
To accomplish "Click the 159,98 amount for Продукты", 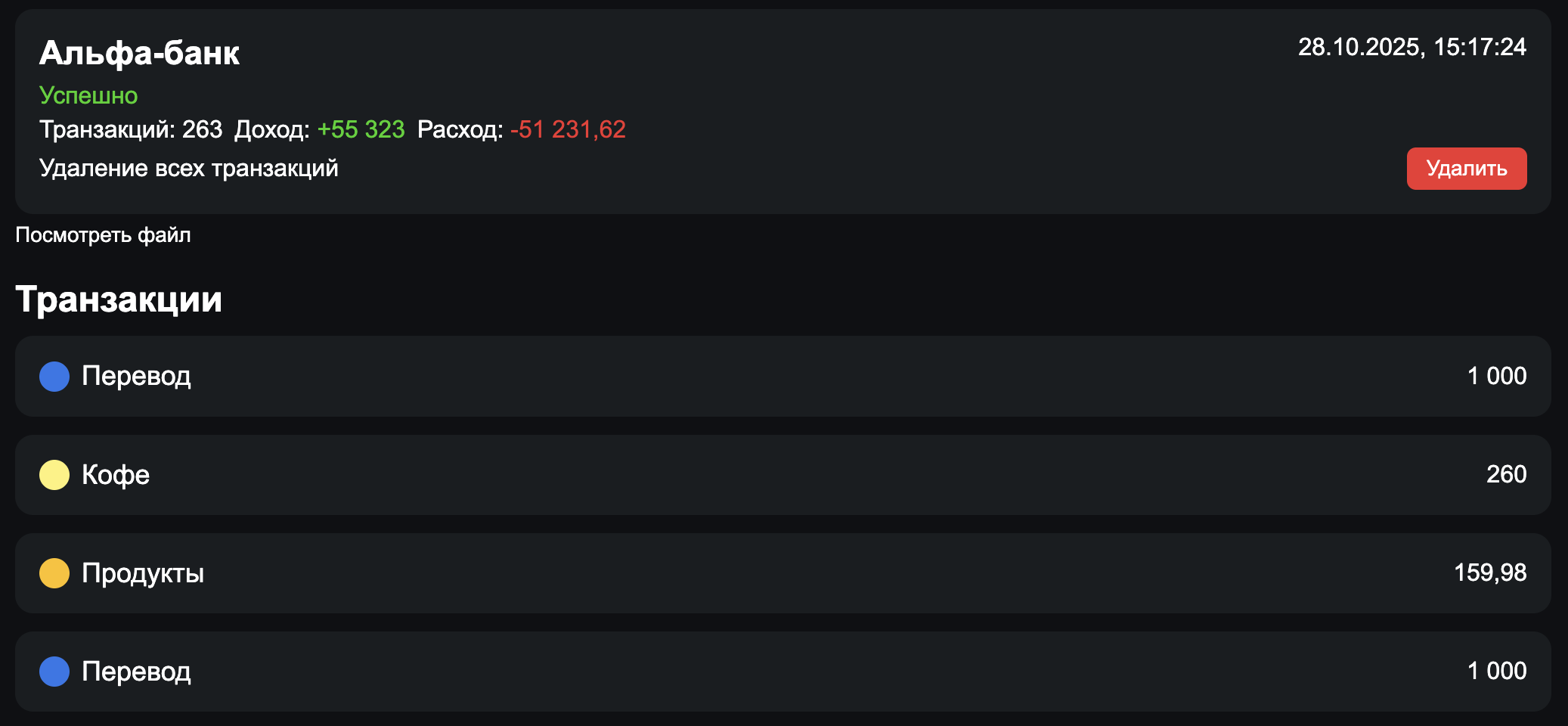I will coord(1489,573).
